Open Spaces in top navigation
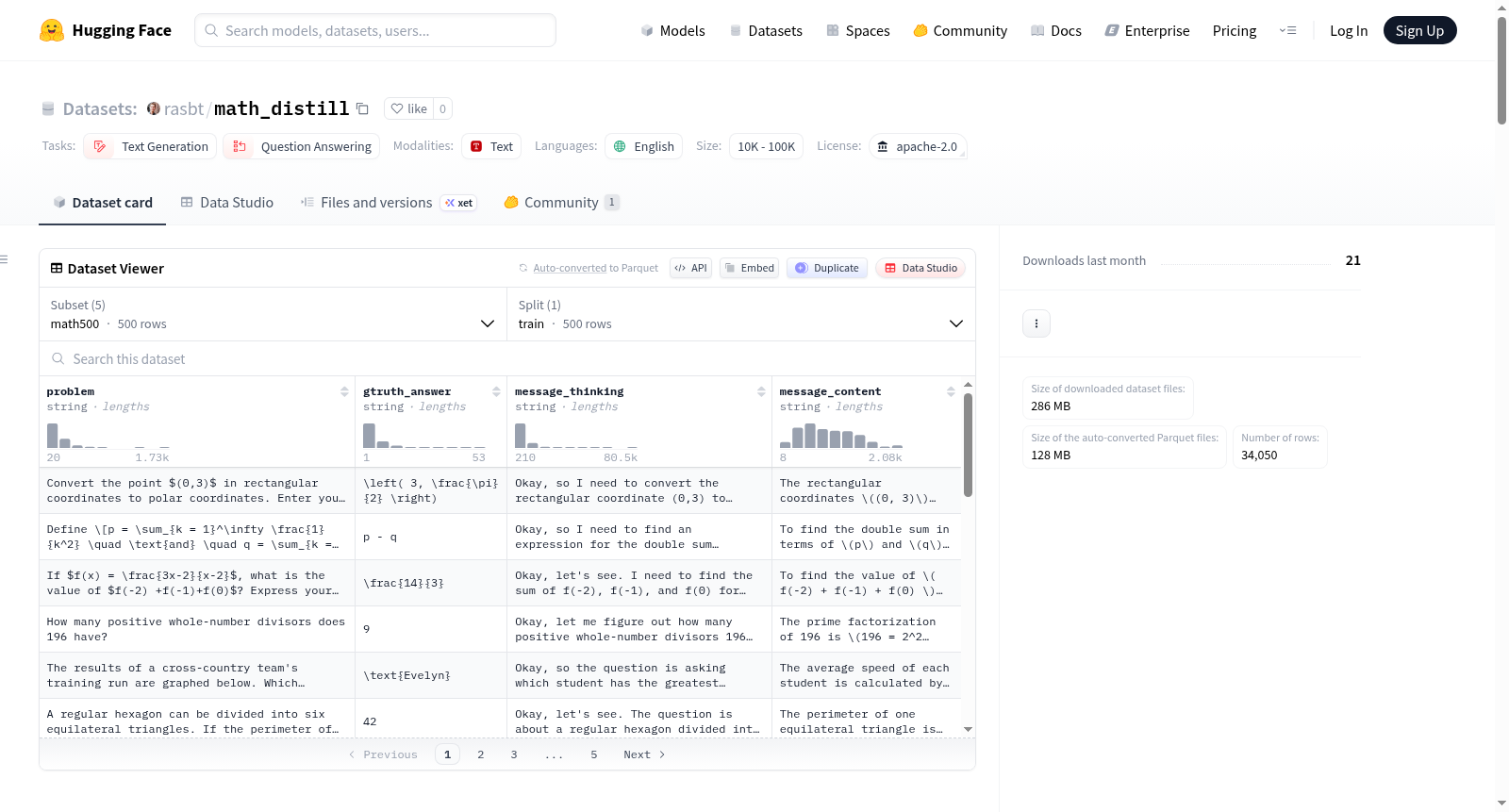 (x=858, y=30)
